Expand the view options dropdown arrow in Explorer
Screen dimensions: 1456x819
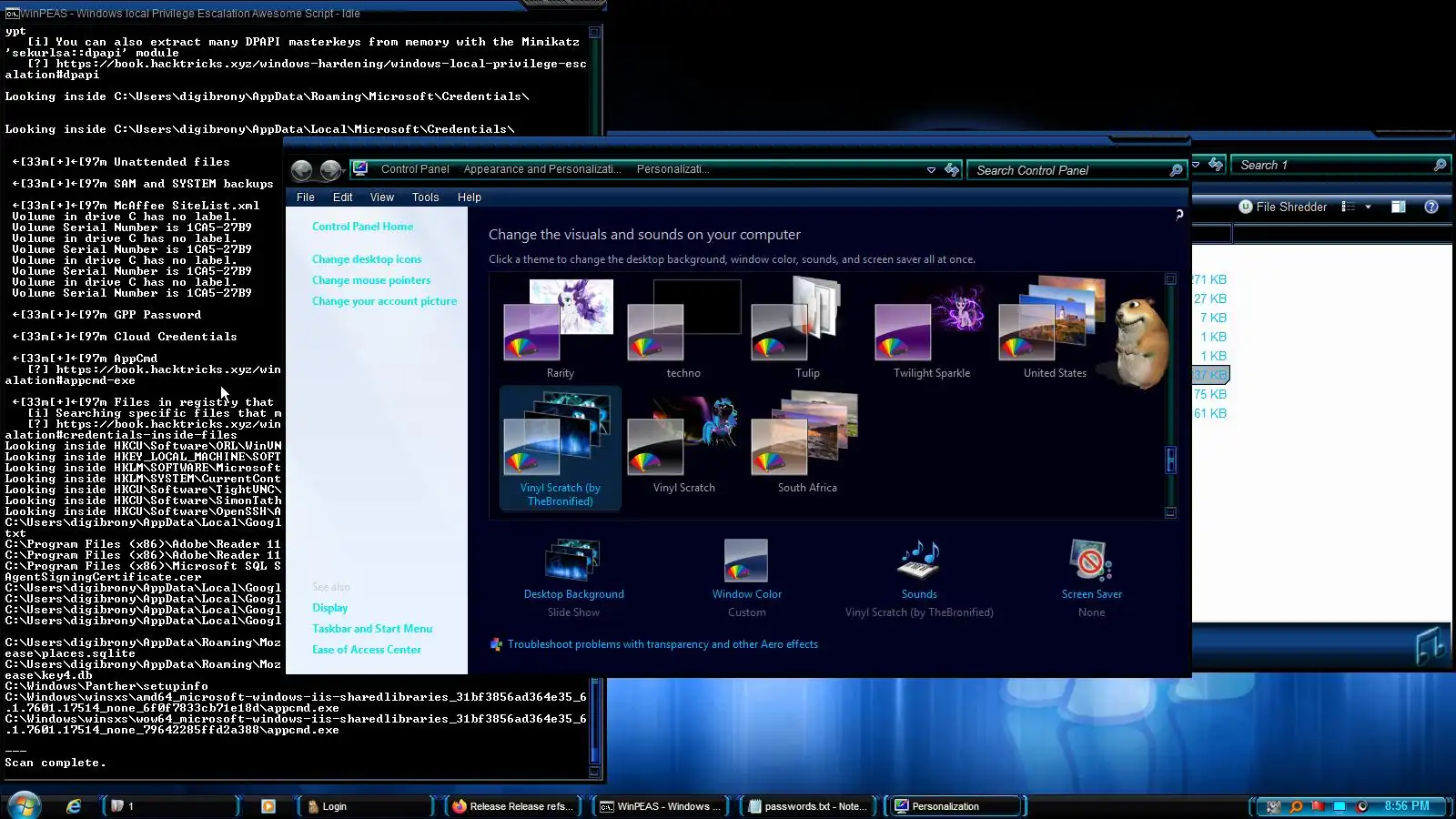pos(1368,207)
